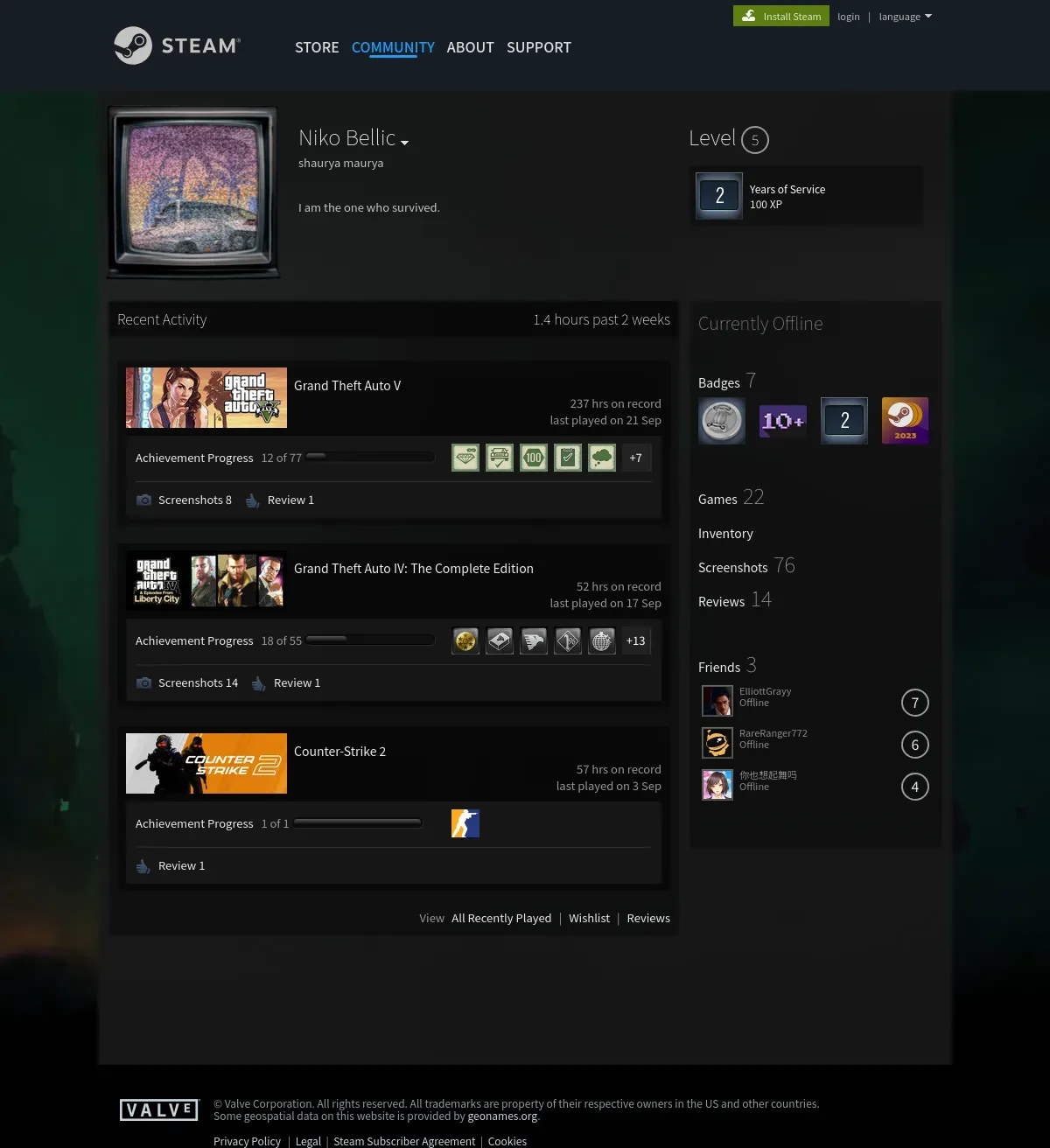Screen dimensions: 1050x1148
Task: Click the GTA V achievement progress bar
Action: click(370, 457)
